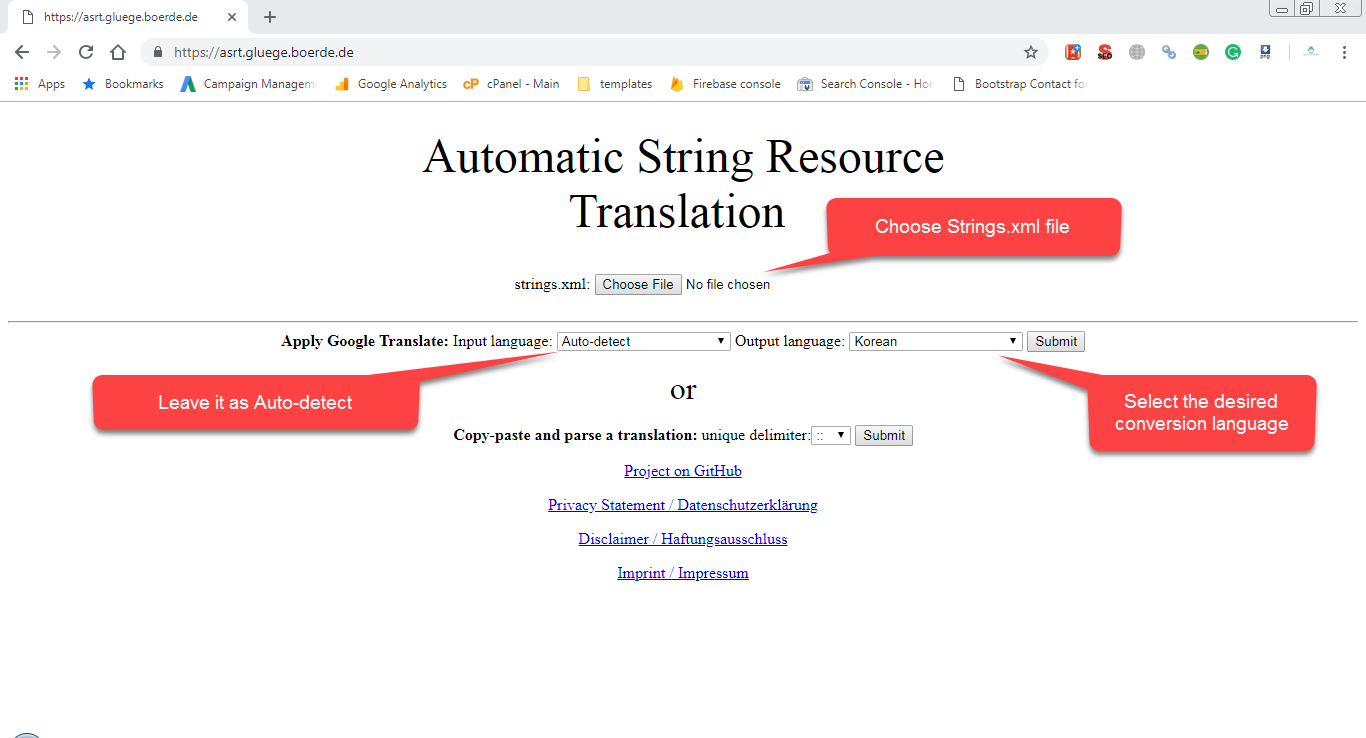Bookmark this page with the star icon

coord(1031,52)
